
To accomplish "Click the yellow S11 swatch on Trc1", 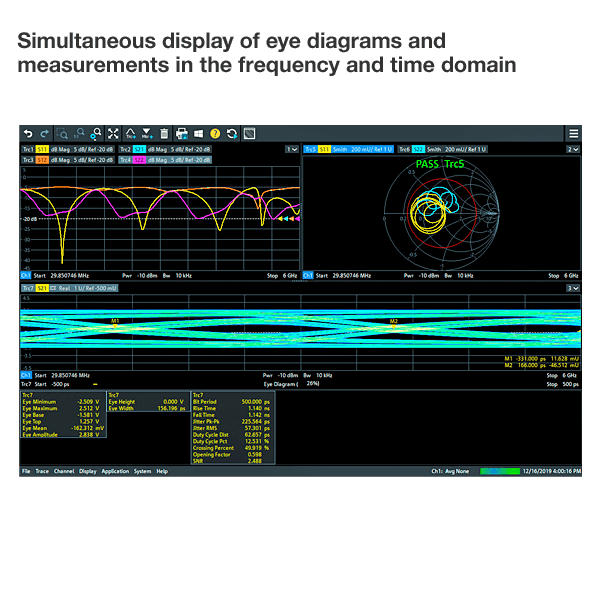I will 42,149.
